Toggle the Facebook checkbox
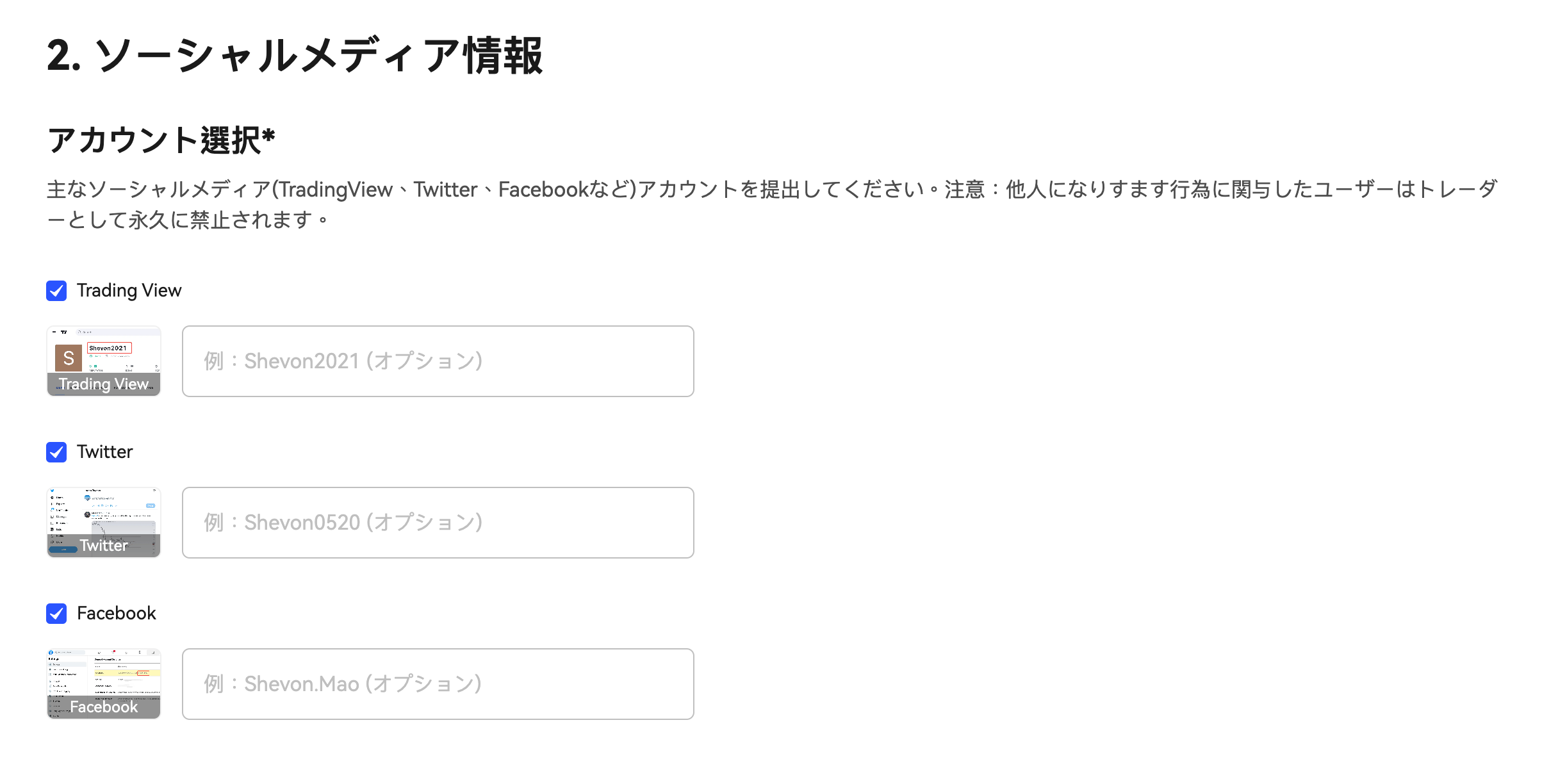 (x=56, y=614)
